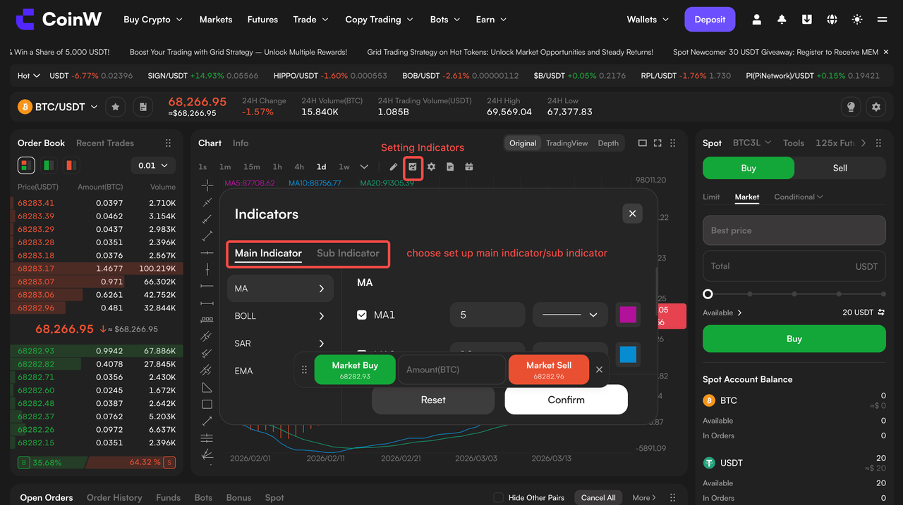The height and width of the screenshot is (506, 904).
Task: Open the chart Info tab
Action: [240, 143]
